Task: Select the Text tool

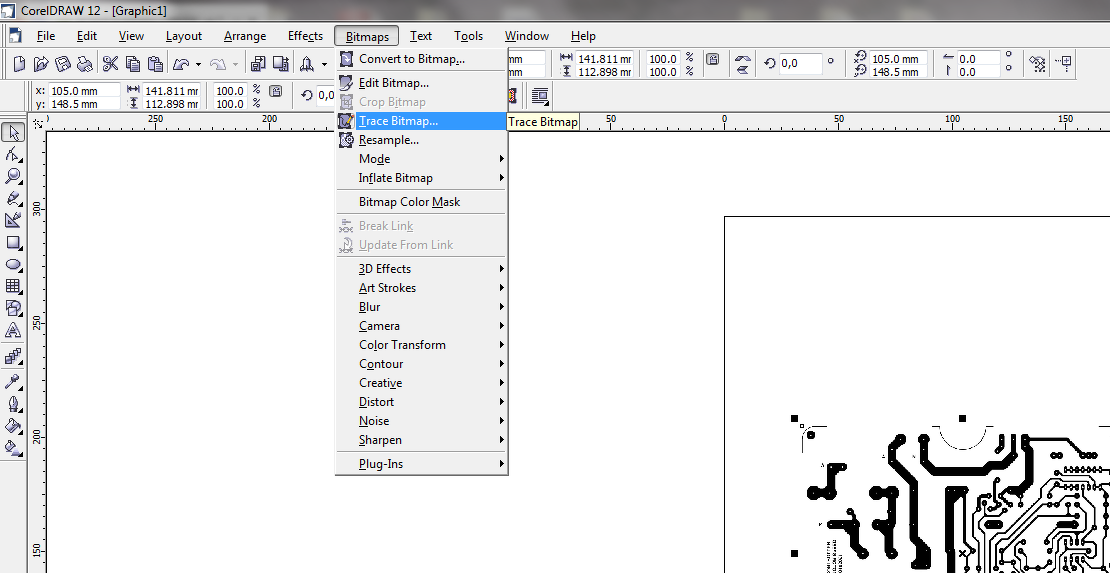Action: (x=13, y=330)
